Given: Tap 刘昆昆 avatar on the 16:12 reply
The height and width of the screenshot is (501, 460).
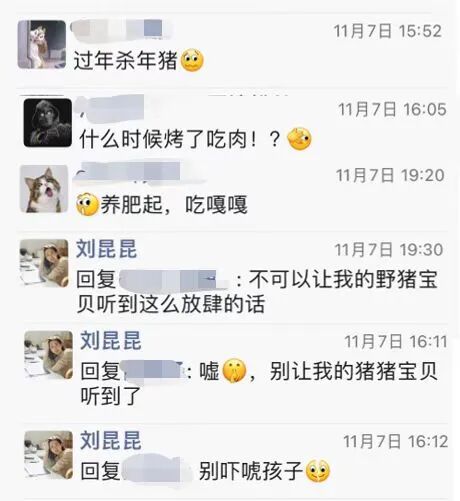Looking at the screenshot, I should [x=48, y=455].
